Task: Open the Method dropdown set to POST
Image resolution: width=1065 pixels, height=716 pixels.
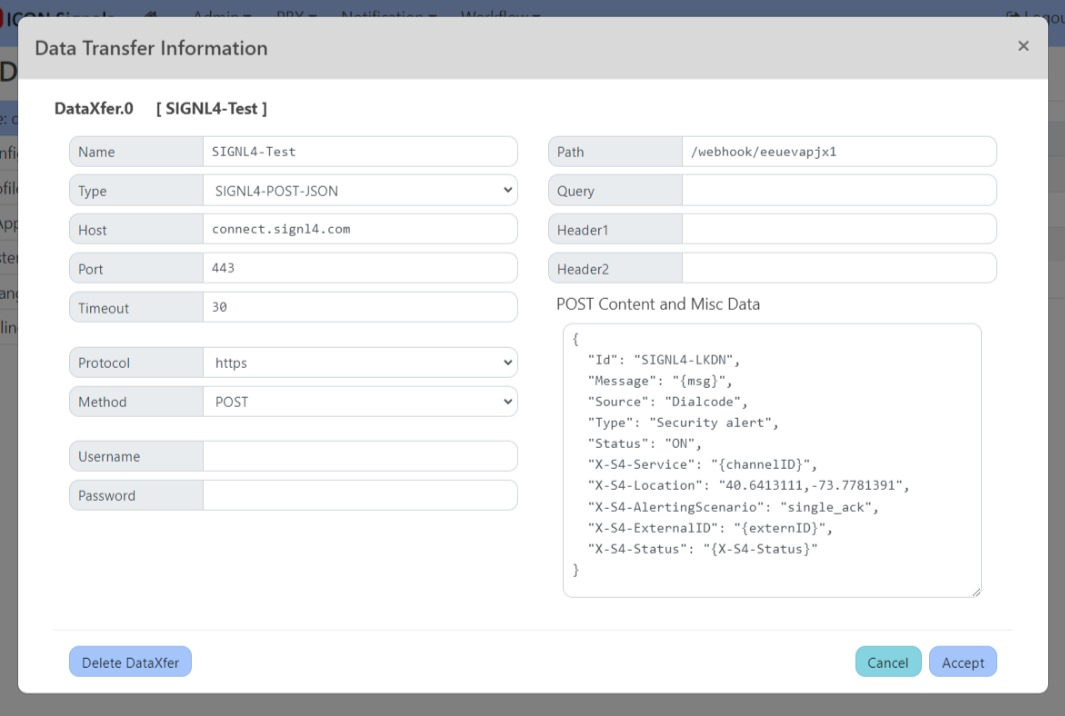Action: coord(360,402)
